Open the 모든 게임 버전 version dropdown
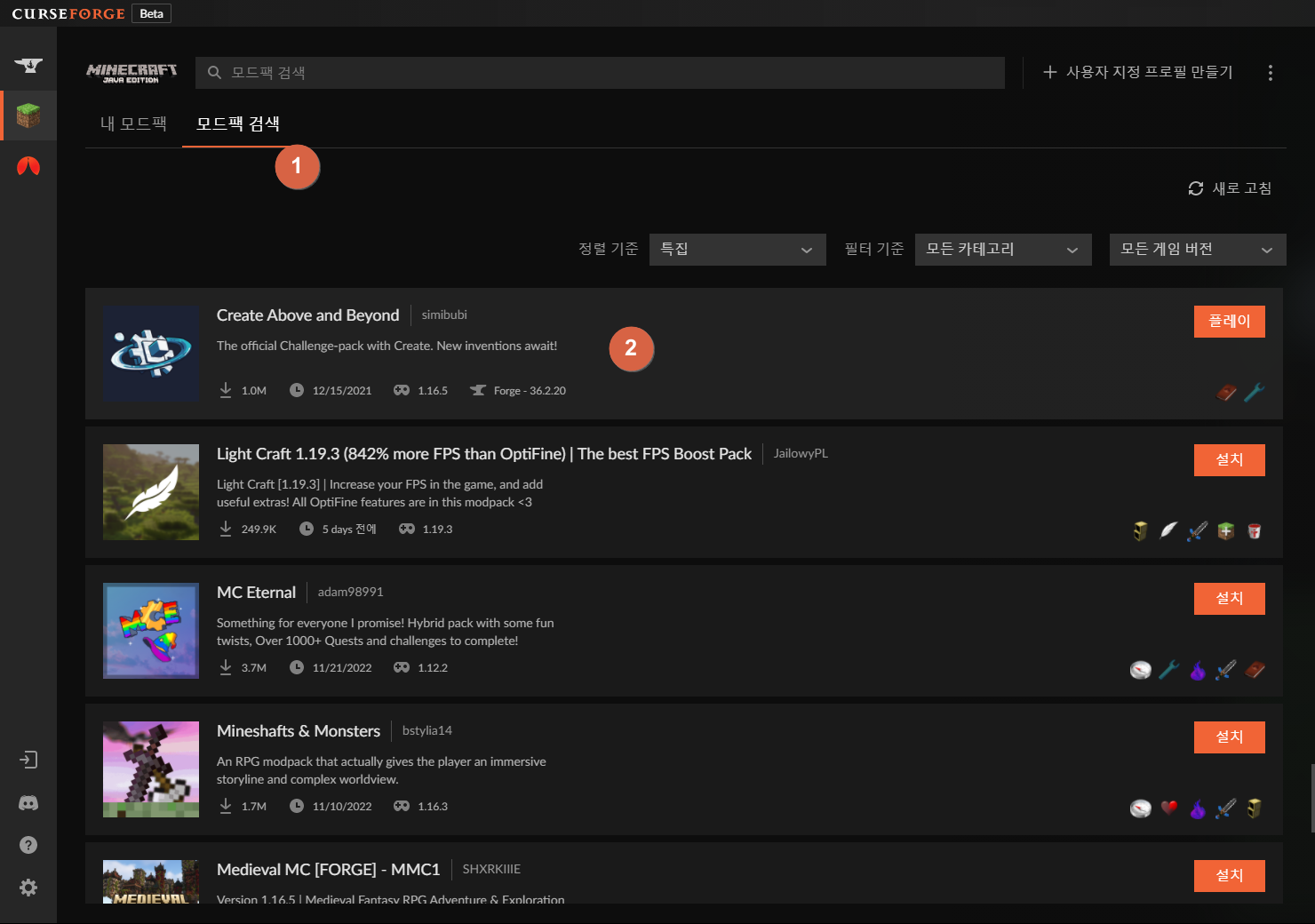The image size is (1315, 924). point(1198,250)
